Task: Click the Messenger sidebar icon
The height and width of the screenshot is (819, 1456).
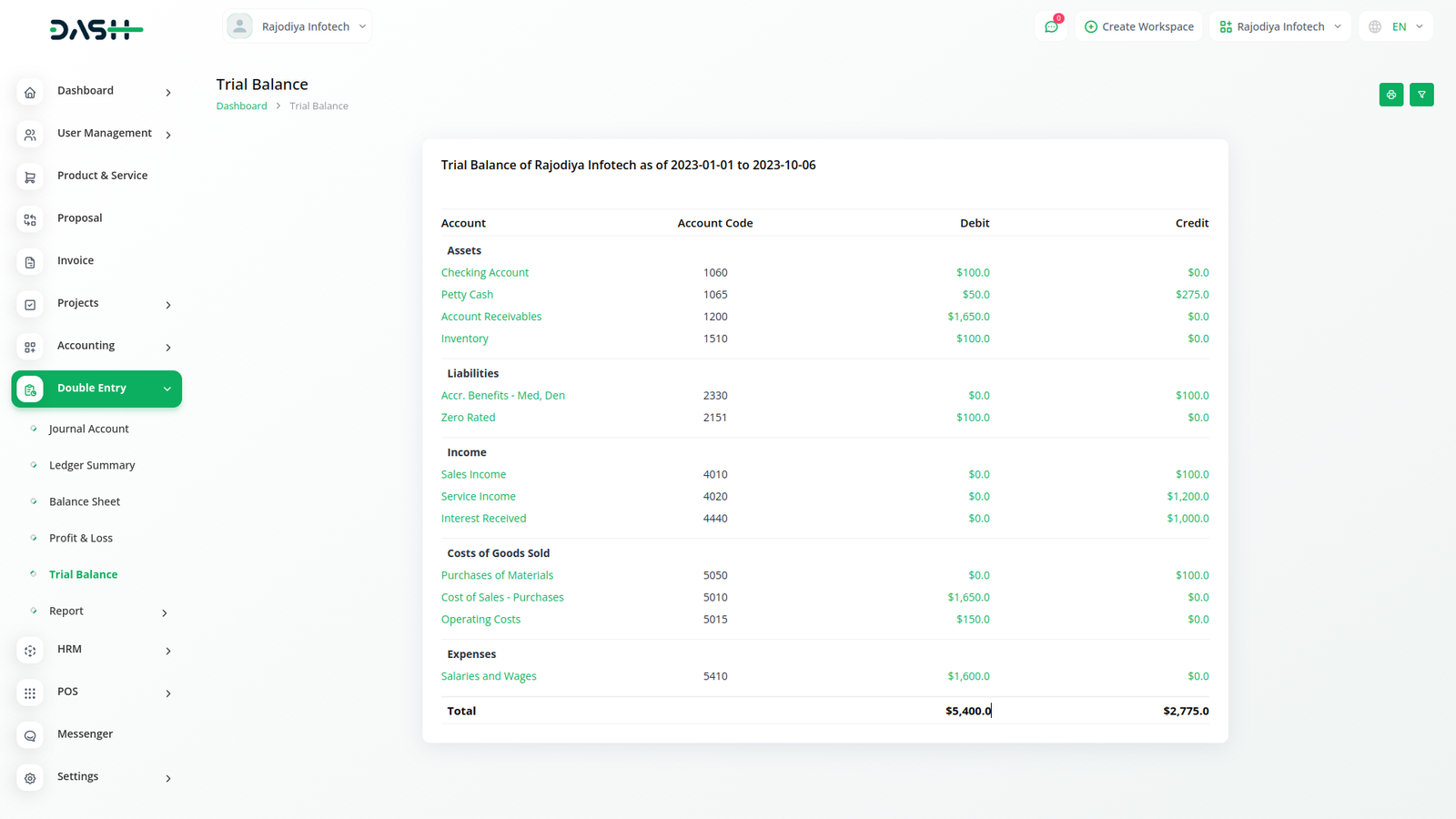Action: 30,735
